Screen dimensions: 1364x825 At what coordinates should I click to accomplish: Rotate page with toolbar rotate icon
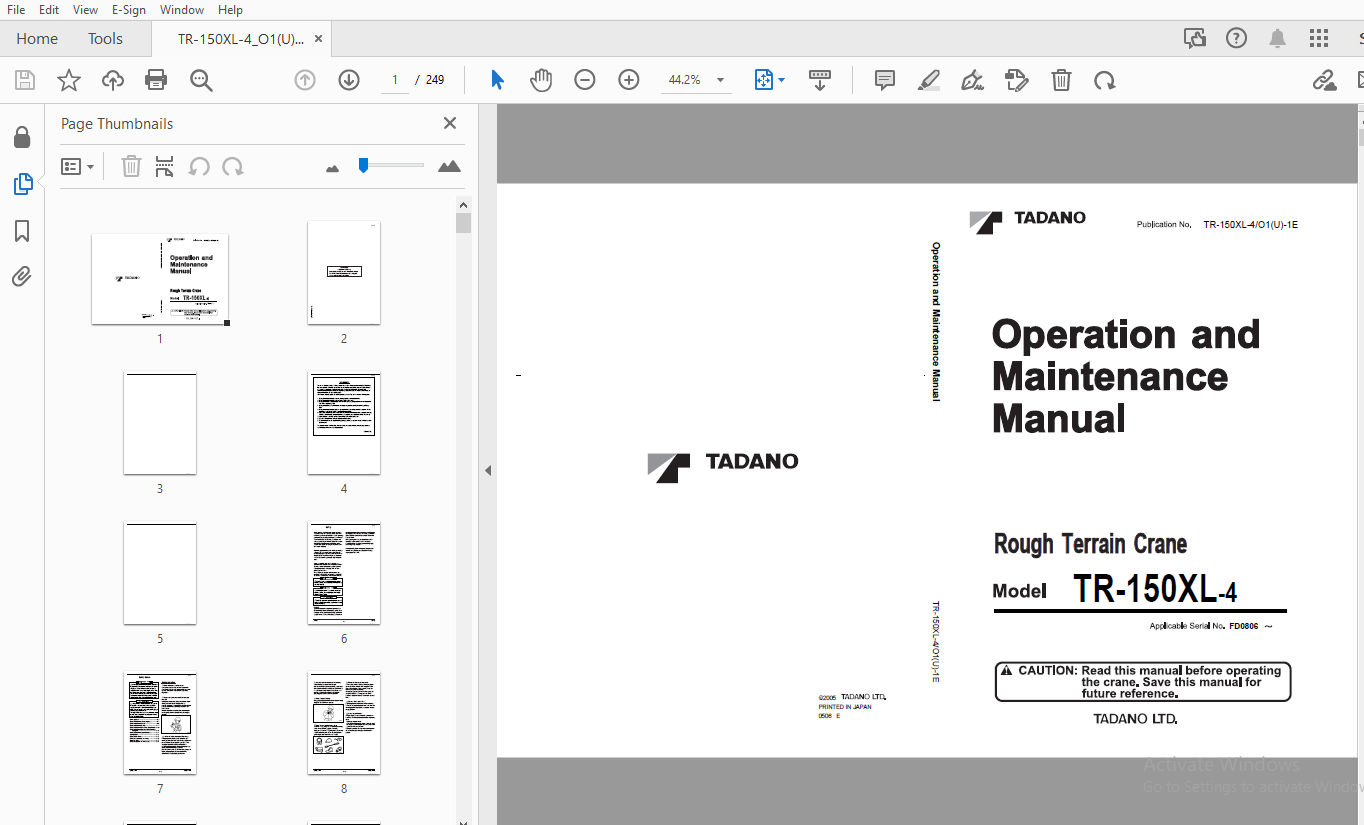tap(1104, 80)
